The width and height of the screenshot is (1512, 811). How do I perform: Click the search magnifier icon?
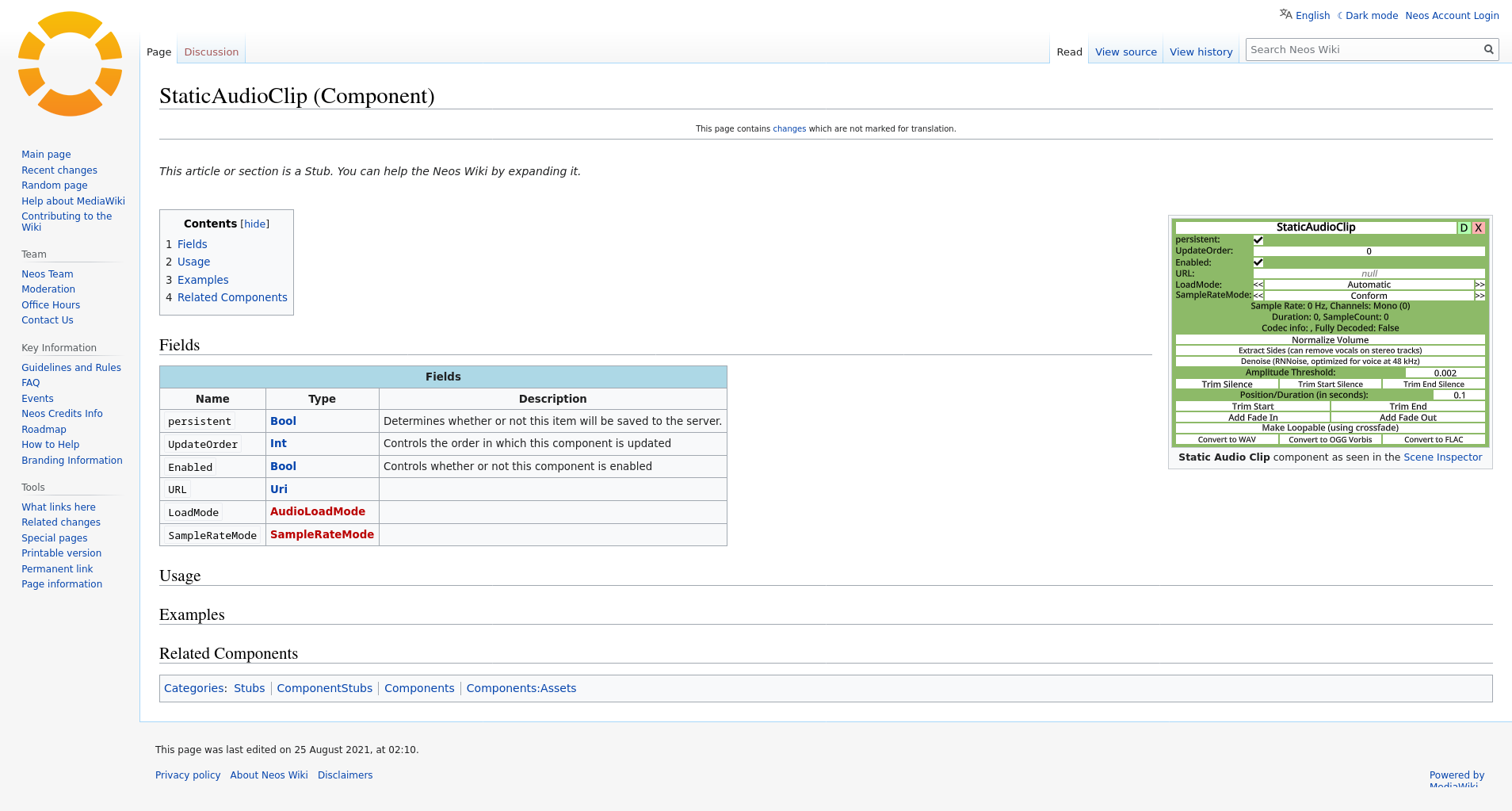1488,50
